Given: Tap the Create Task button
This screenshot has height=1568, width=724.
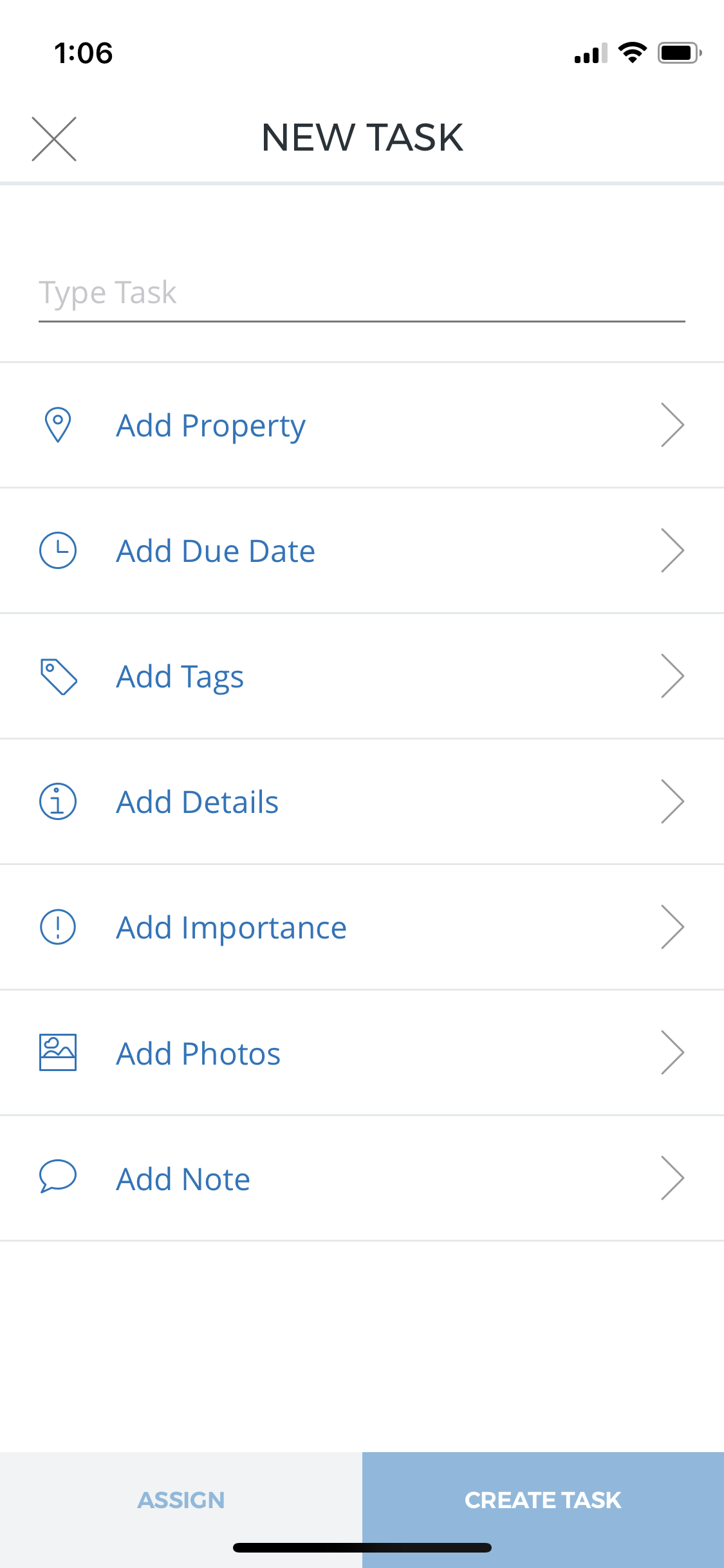Looking at the screenshot, I should pos(543,1500).
